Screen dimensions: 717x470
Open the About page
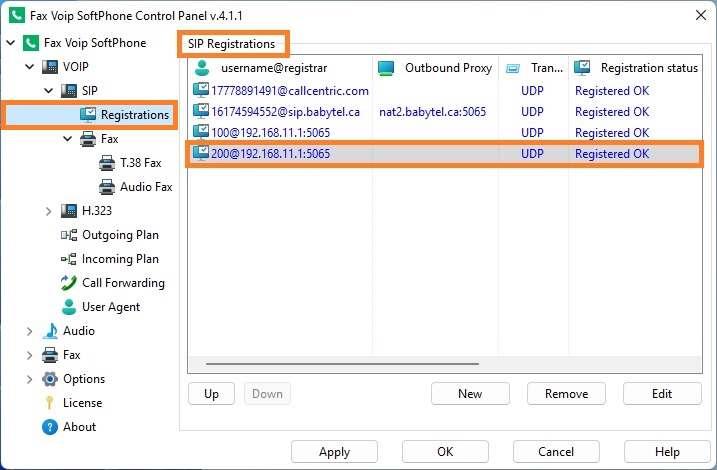(x=79, y=427)
